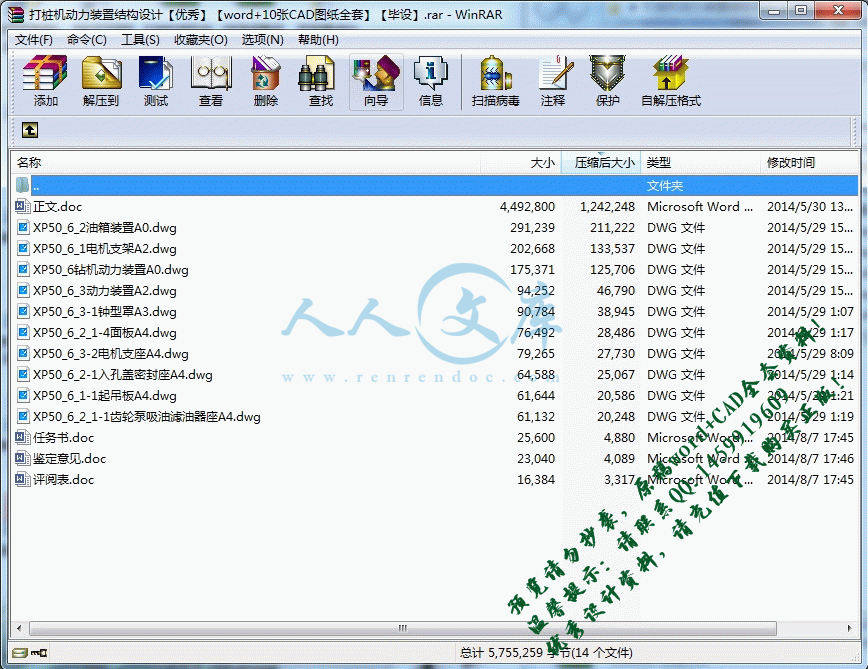Screen dimensions: 868x669
Task: Click the 添加 (Add) toolbar icon
Action: [x=45, y=73]
